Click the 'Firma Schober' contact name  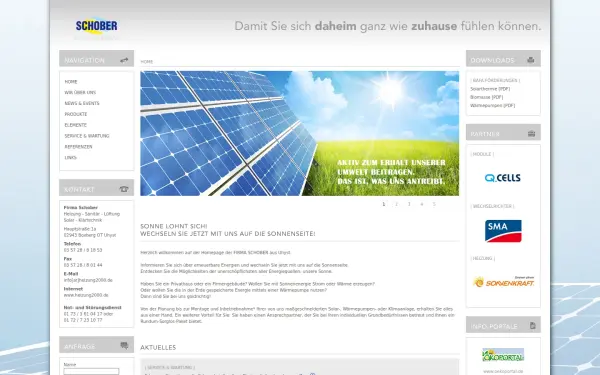click(x=81, y=207)
